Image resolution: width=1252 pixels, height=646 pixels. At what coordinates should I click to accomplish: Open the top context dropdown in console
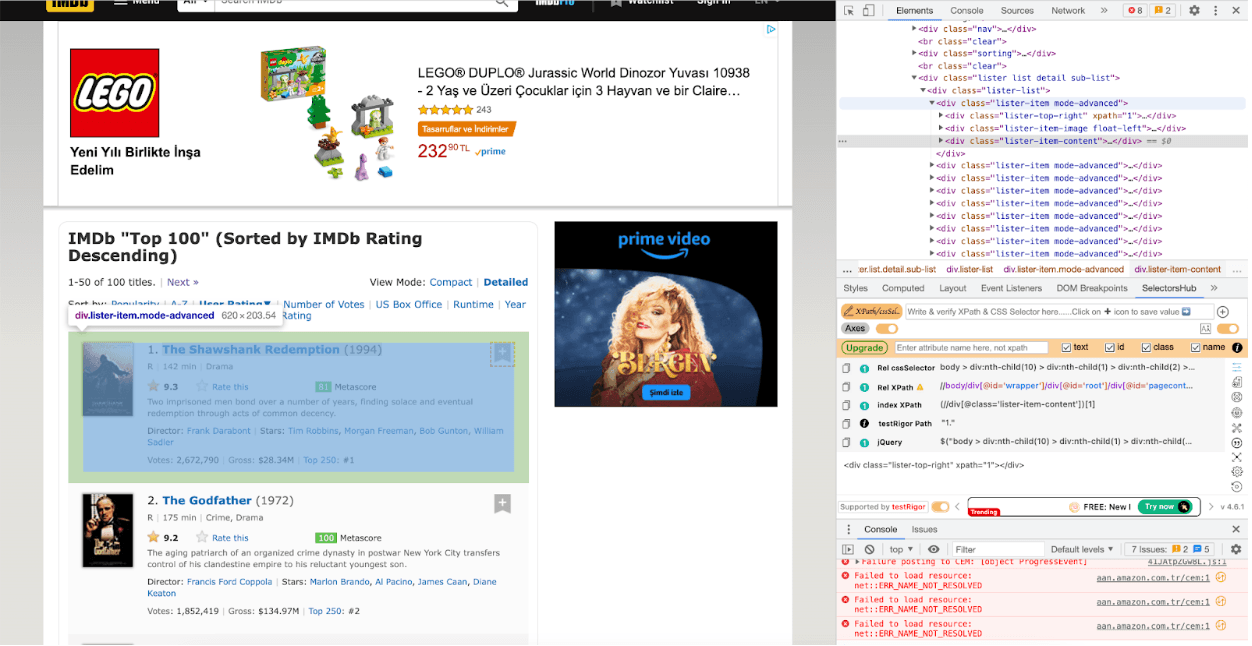pyautogui.click(x=901, y=549)
